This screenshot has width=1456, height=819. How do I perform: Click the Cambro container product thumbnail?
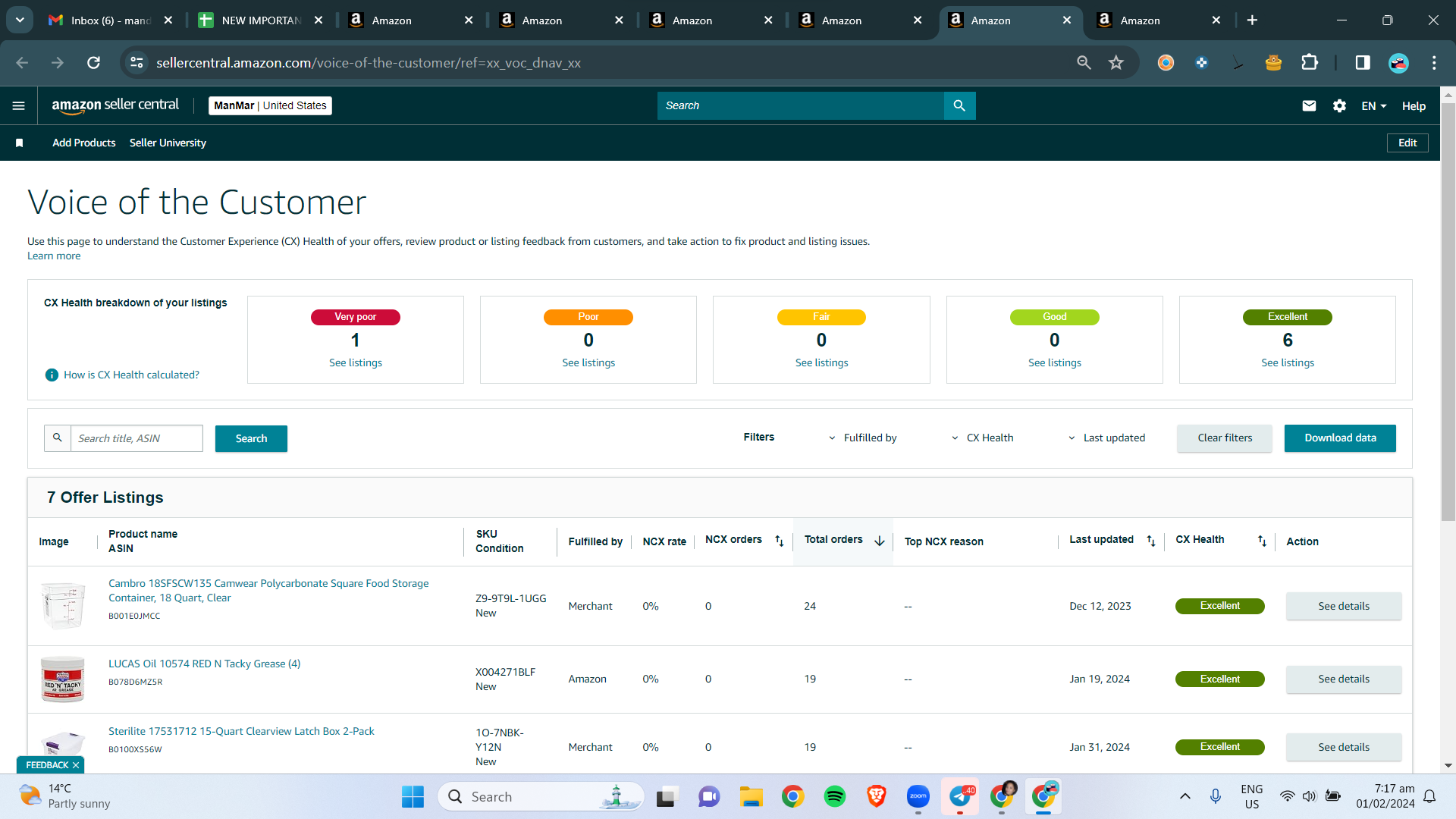pos(63,605)
